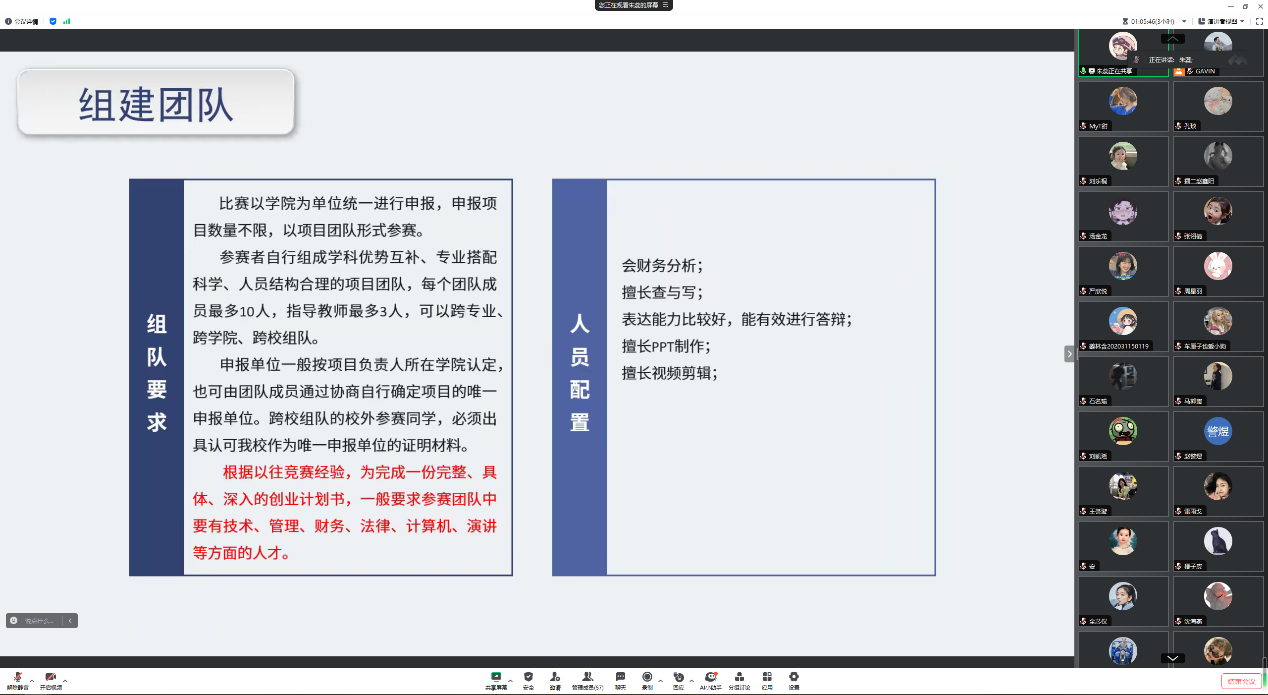Select the white rabbit avatar participant tile
Screen dimensions: 1268x695
coord(1218,271)
